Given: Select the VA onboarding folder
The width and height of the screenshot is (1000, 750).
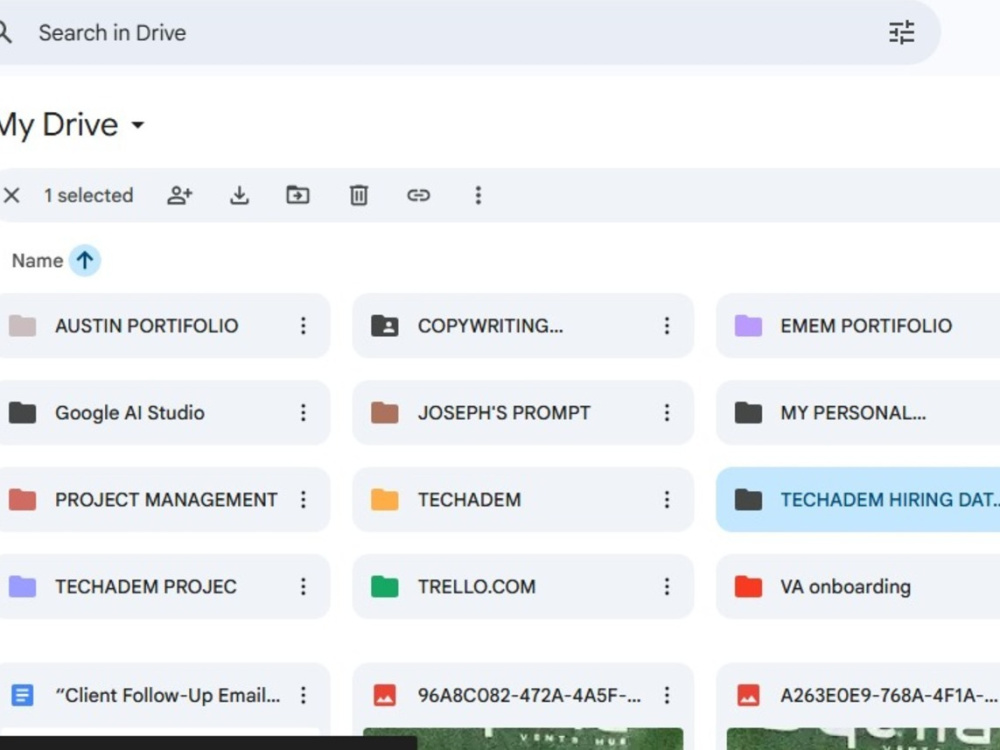Looking at the screenshot, I should (x=858, y=586).
